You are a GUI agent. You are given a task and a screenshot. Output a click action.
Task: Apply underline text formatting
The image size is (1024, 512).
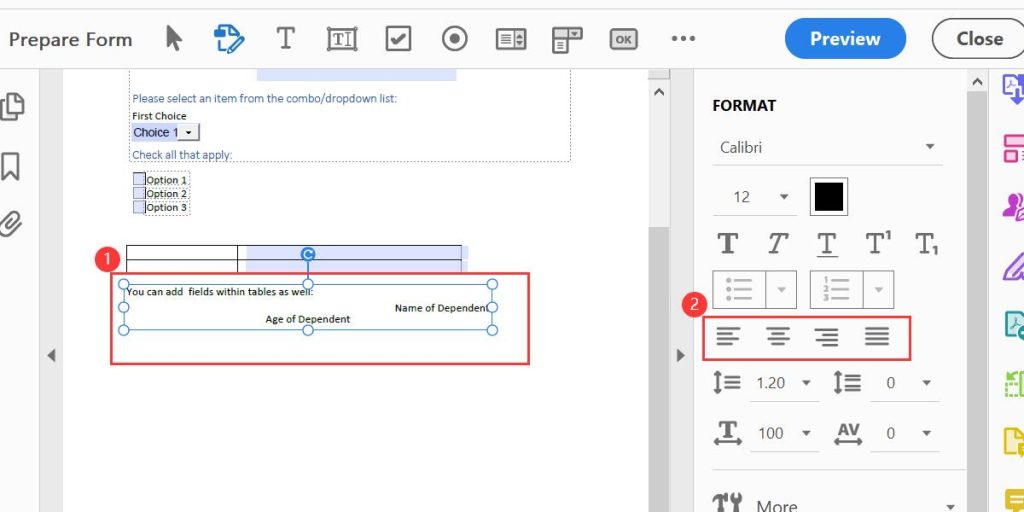[x=827, y=244]
